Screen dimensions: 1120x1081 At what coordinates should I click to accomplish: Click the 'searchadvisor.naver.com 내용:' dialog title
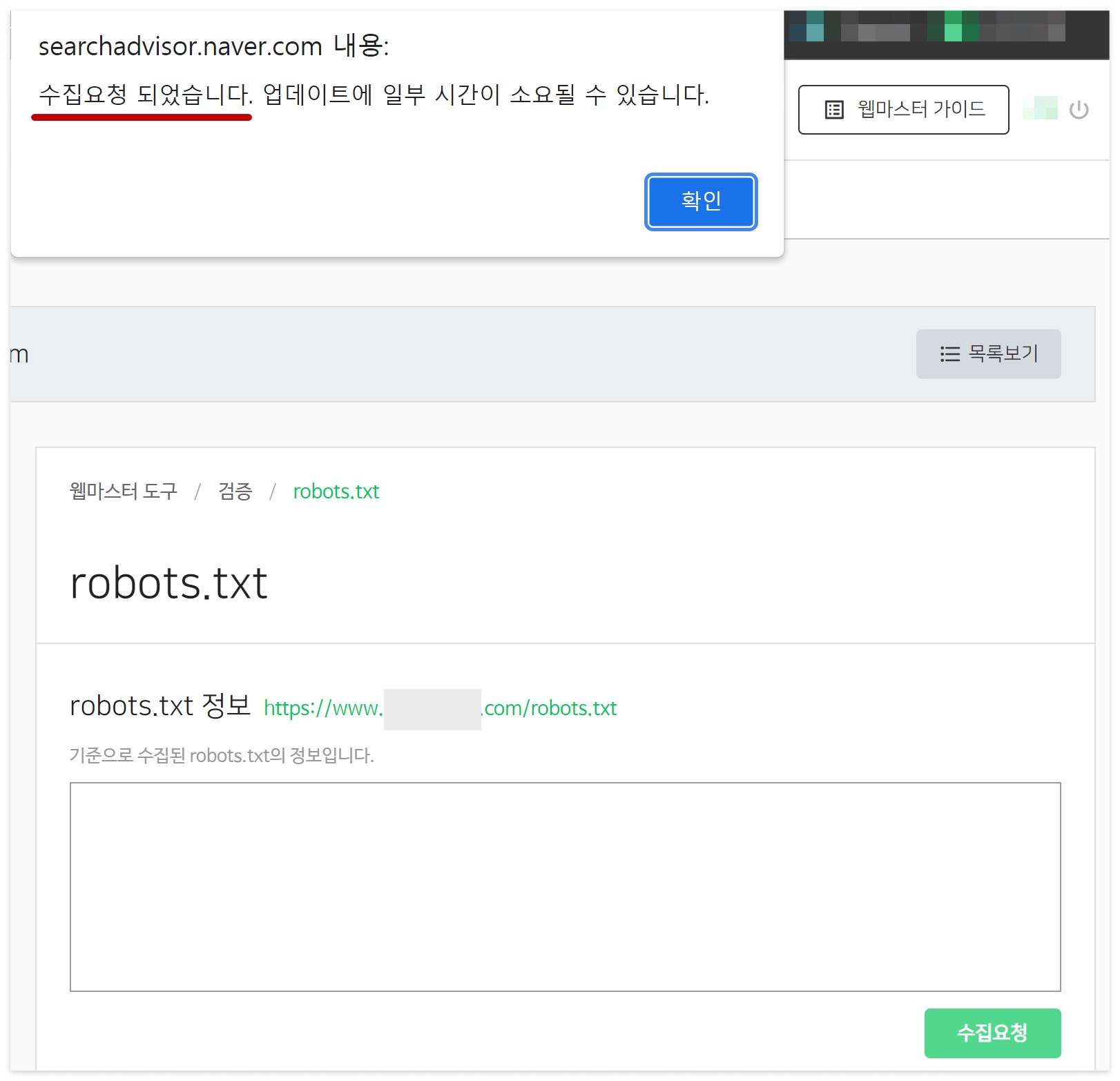214,46
